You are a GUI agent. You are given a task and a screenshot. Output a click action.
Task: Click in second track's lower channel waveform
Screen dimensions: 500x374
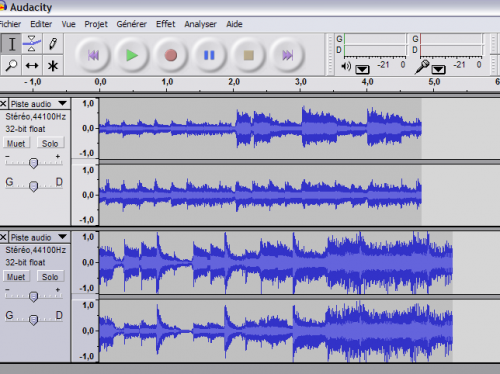point(275,331)
